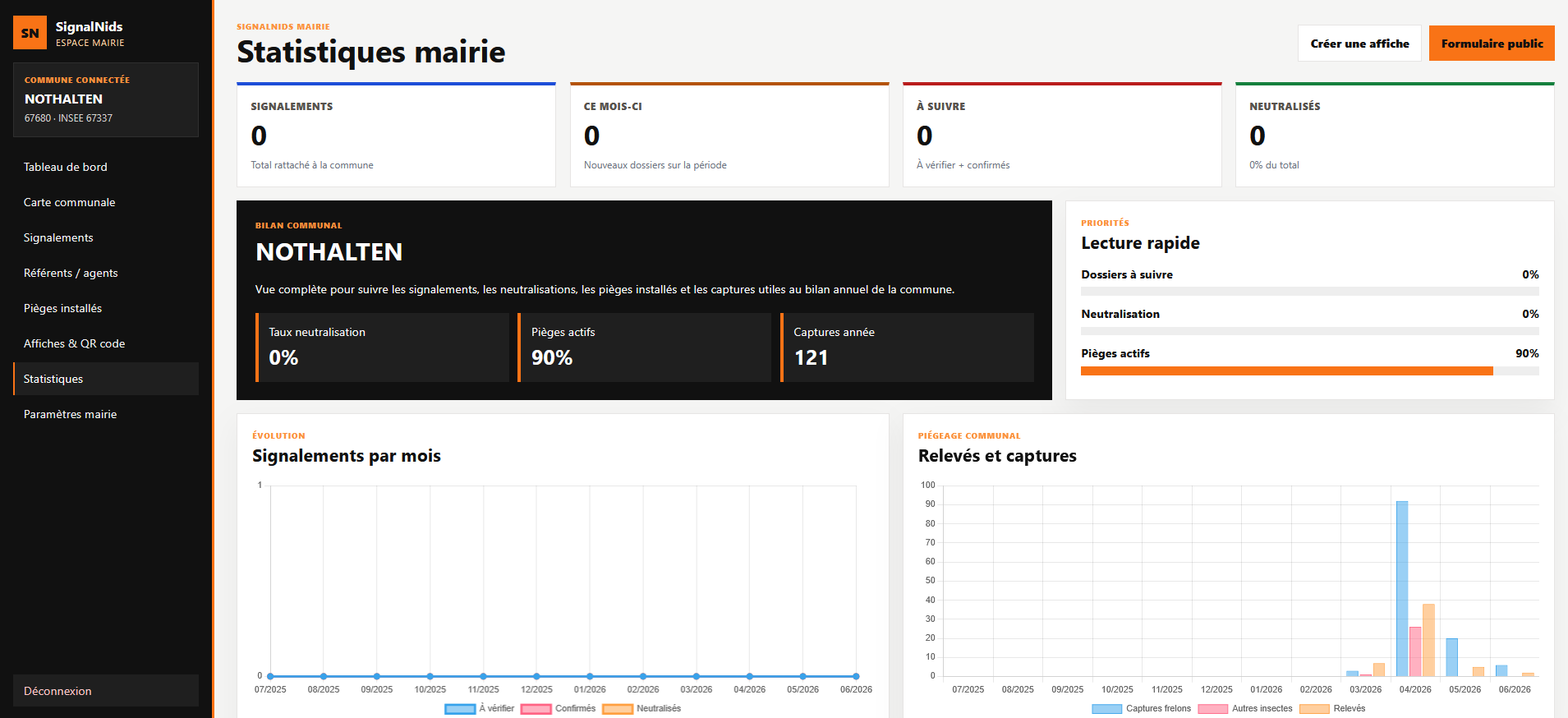Open Tableau de bord menu
The width and height of the screenshot is (1568, 718).
coord(106,167)
